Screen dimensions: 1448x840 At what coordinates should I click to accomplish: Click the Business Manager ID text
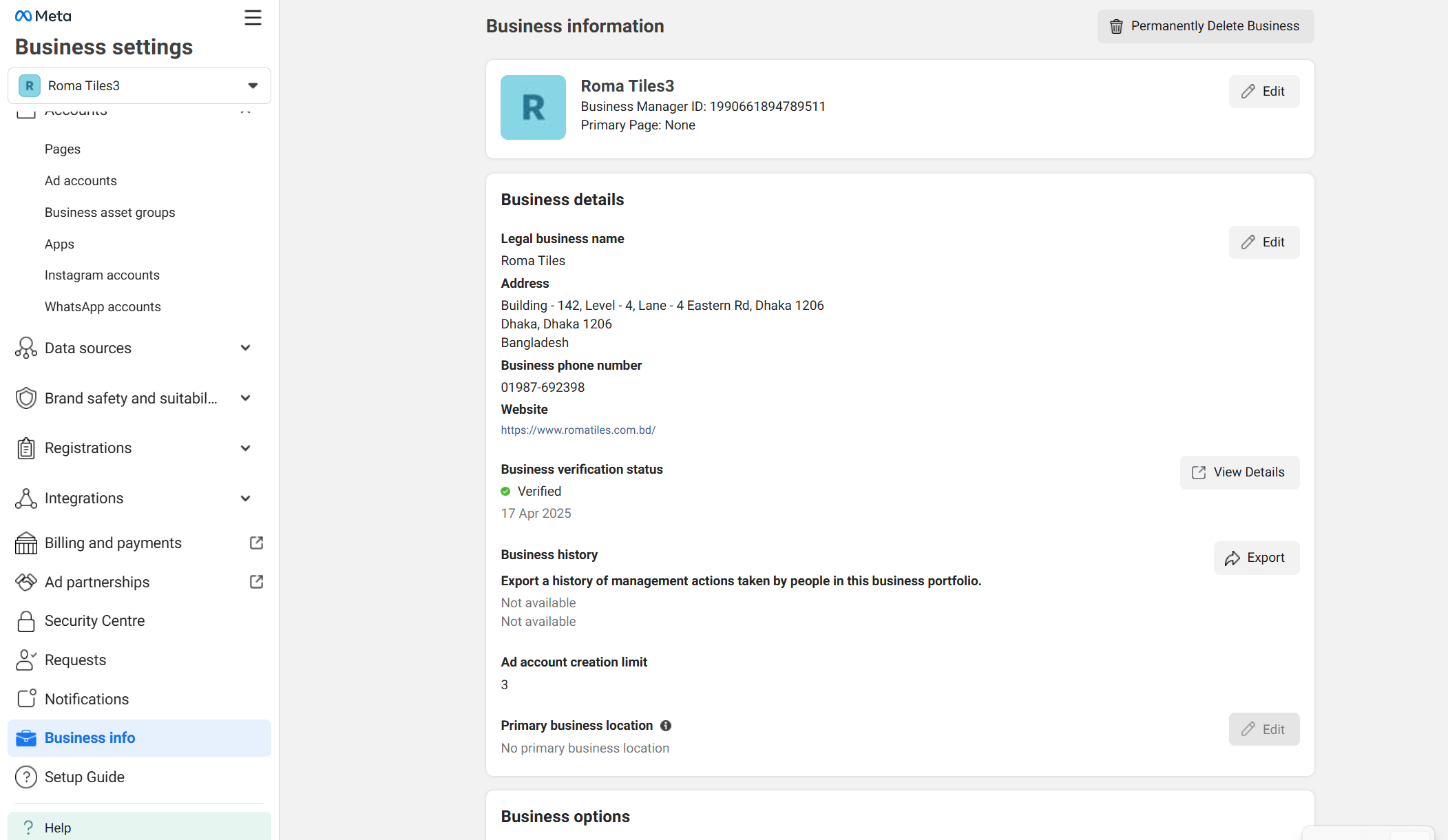pos(703,107)
